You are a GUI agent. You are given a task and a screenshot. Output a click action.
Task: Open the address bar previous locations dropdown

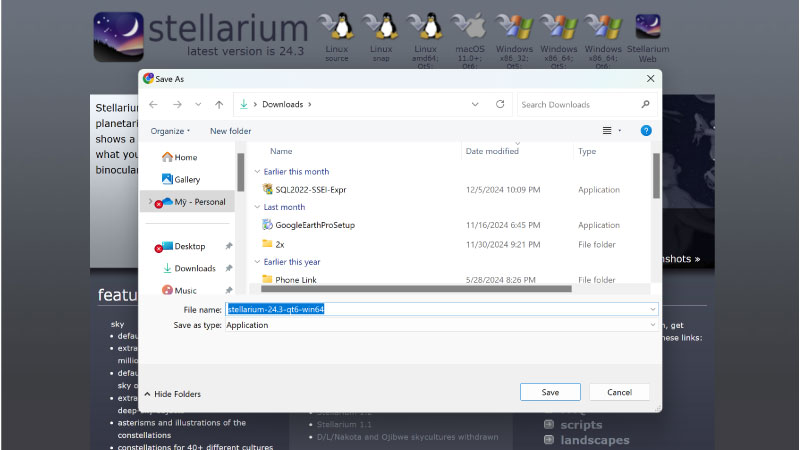[475, 104]
